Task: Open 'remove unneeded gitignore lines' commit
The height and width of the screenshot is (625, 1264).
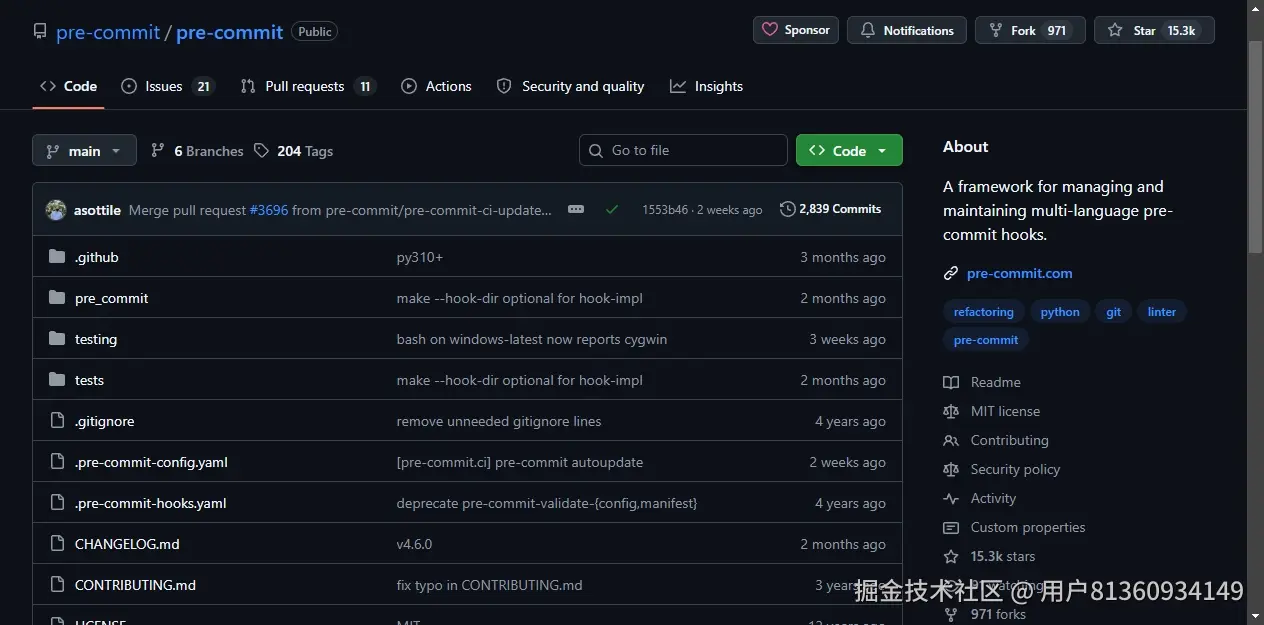Action: (x=499, y=421)
